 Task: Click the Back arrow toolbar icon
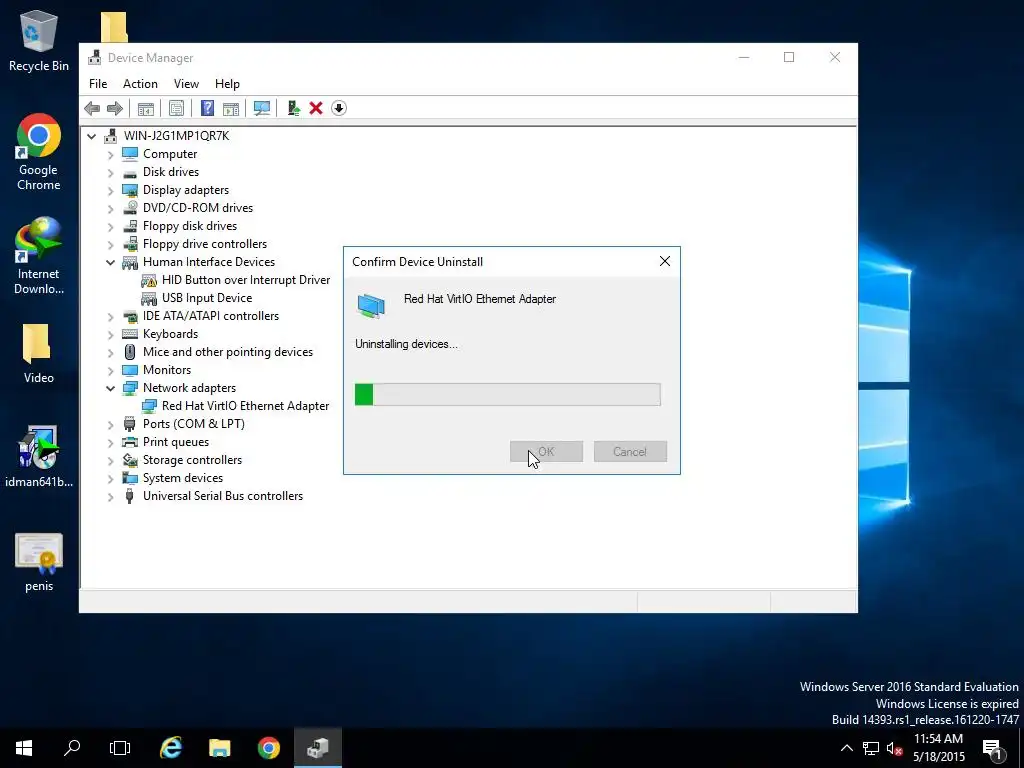click(x=92, y=108)
